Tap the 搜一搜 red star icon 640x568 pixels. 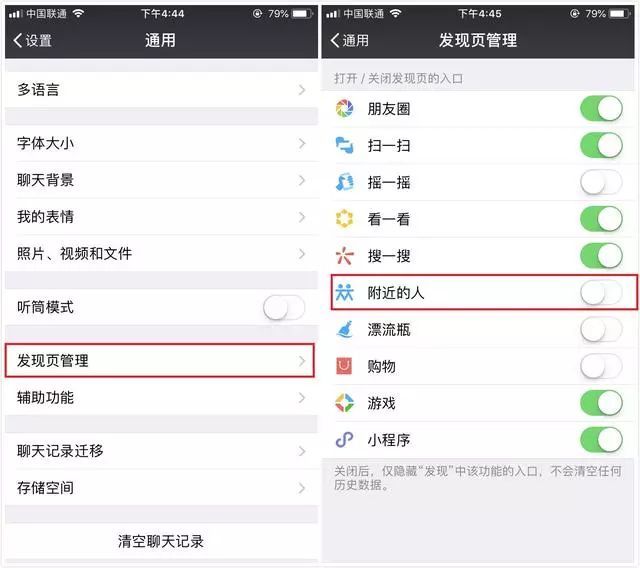344,255
